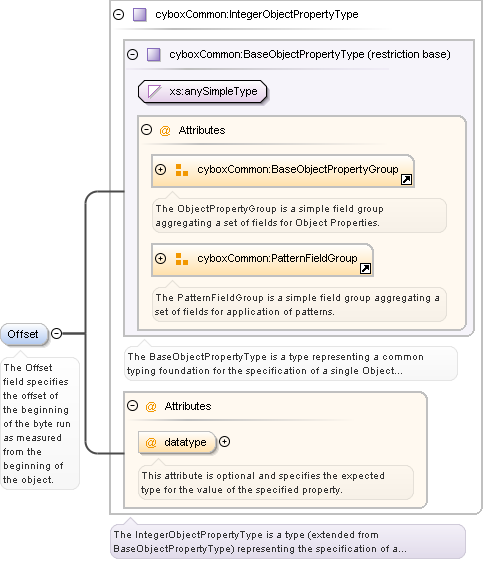Click the lower Attributes @ icon

[151, 406]
